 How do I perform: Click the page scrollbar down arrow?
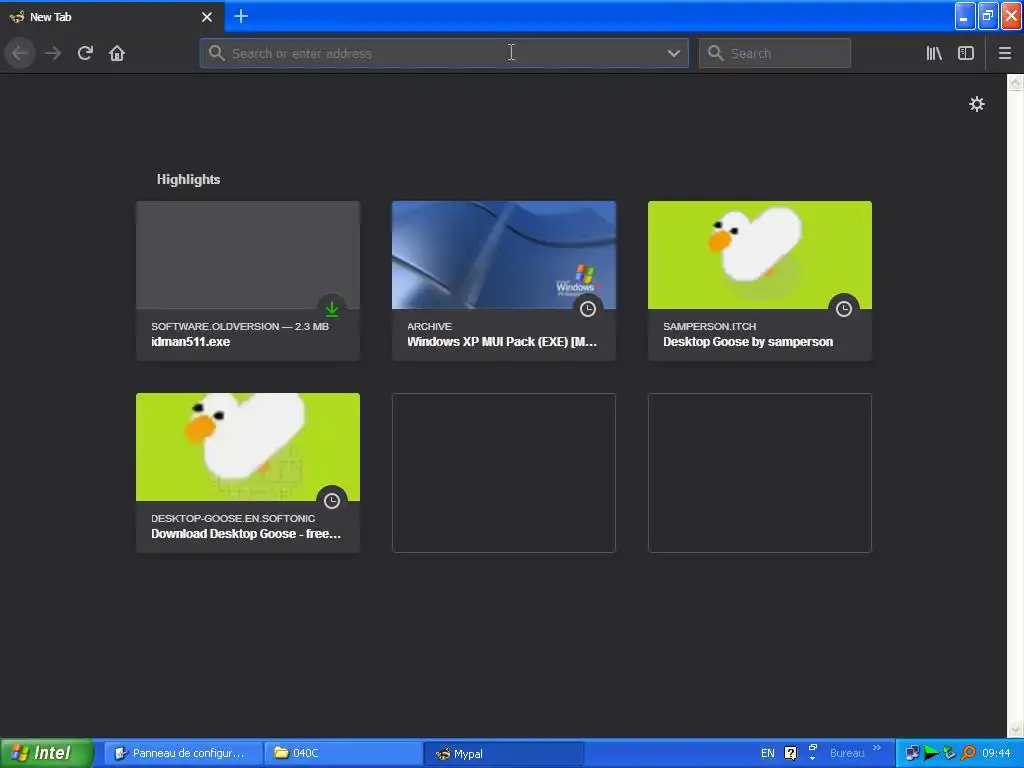pyautogui.click(x=1016, y=729)
